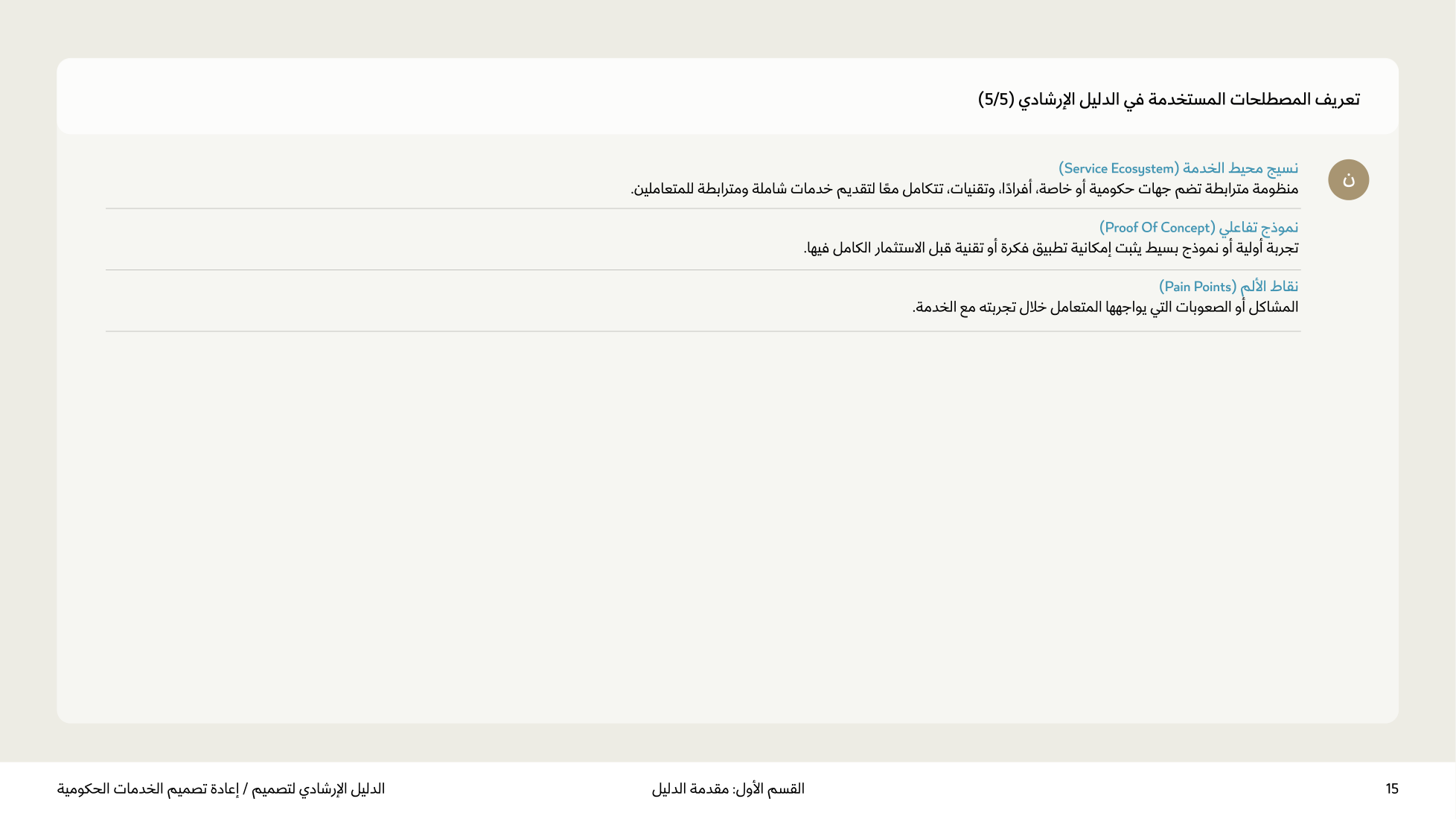
Task: Click footer text القسم الأول: مقدمة الدليل
Action: pos(728,788)
